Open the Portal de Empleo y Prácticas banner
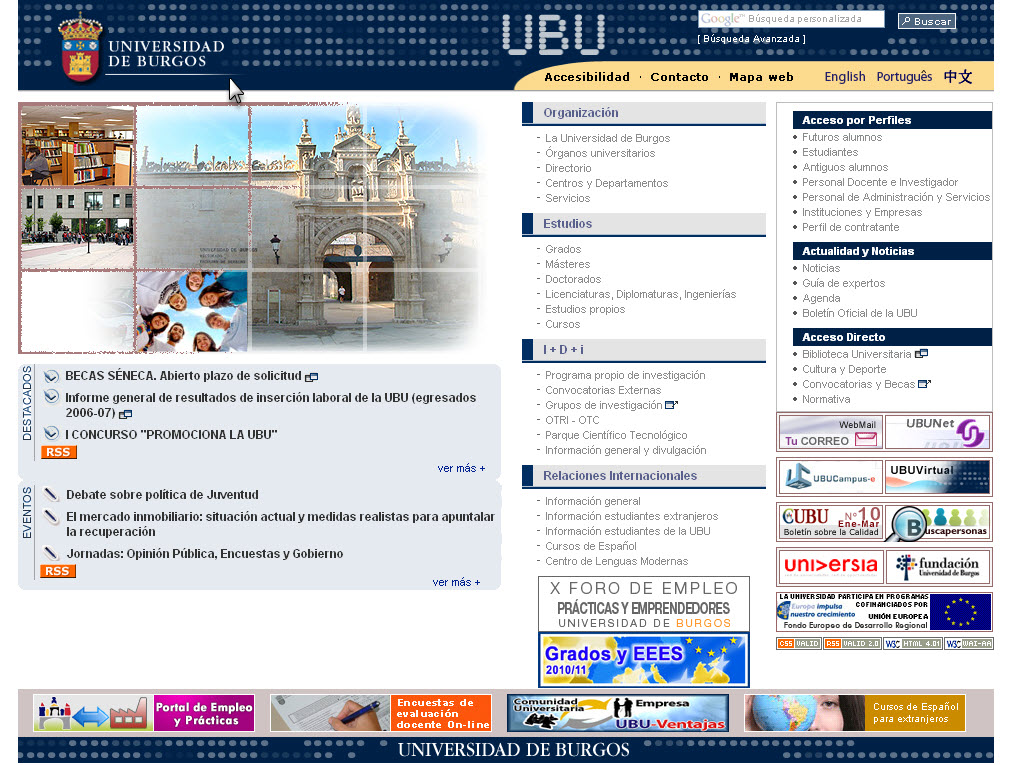The height and width of the screenshot is (765, 1012). [143, 713]
